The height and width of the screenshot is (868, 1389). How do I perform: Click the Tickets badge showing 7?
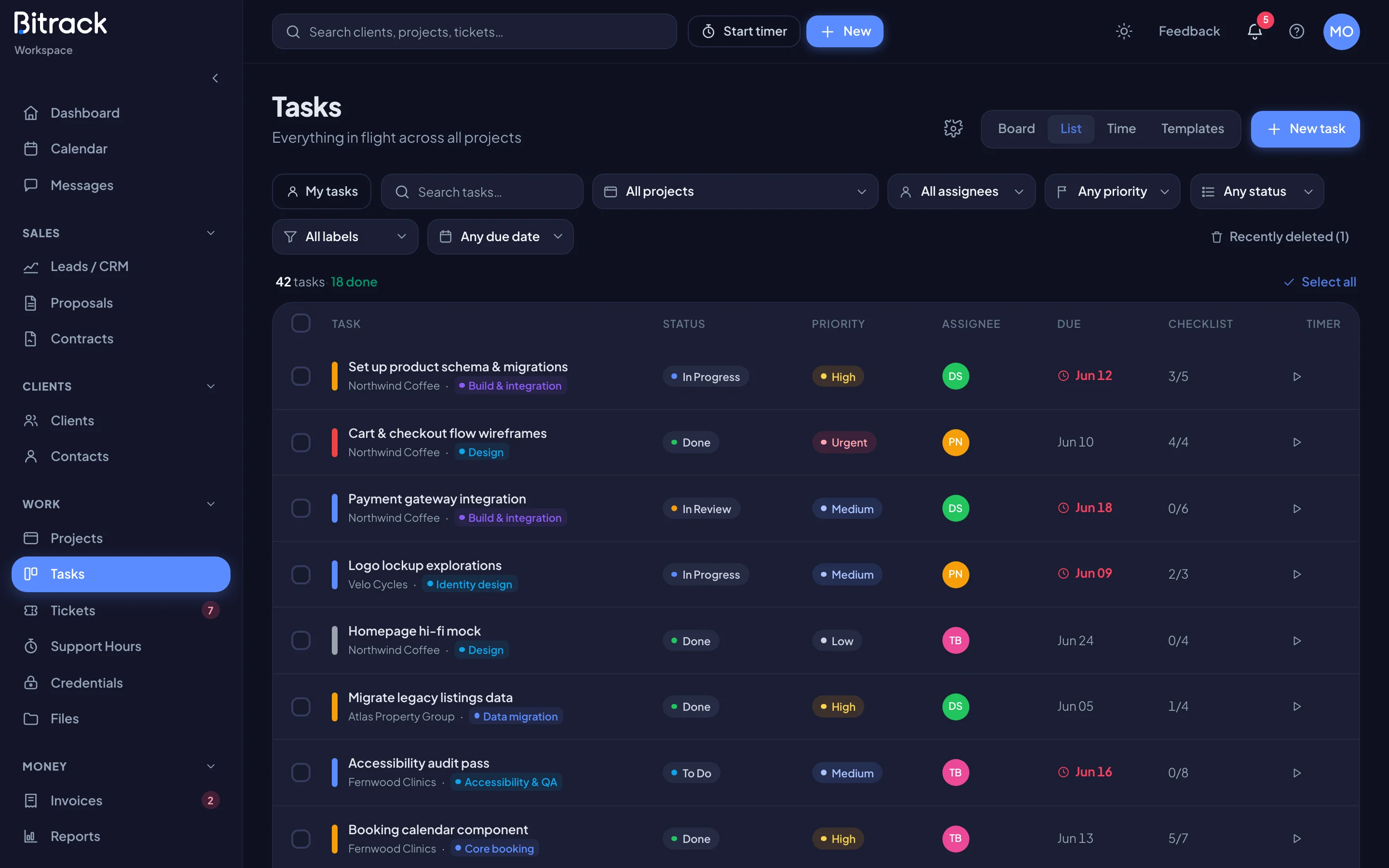tap(210, 610)
